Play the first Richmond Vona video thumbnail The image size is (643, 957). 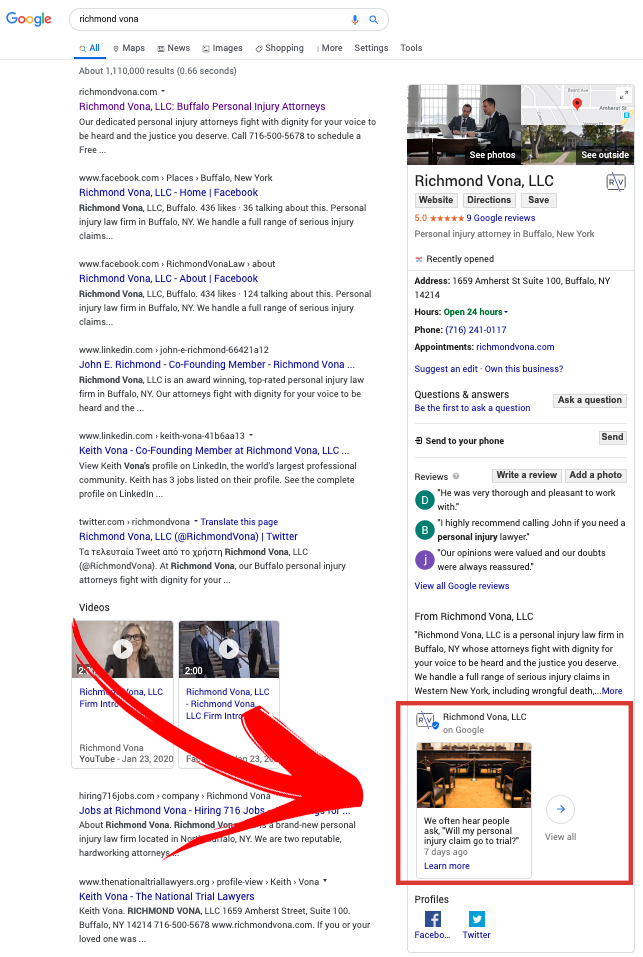123,649
